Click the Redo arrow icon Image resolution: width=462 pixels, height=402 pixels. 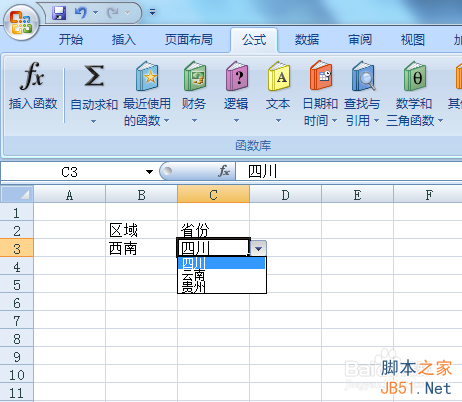pos(113,13)
